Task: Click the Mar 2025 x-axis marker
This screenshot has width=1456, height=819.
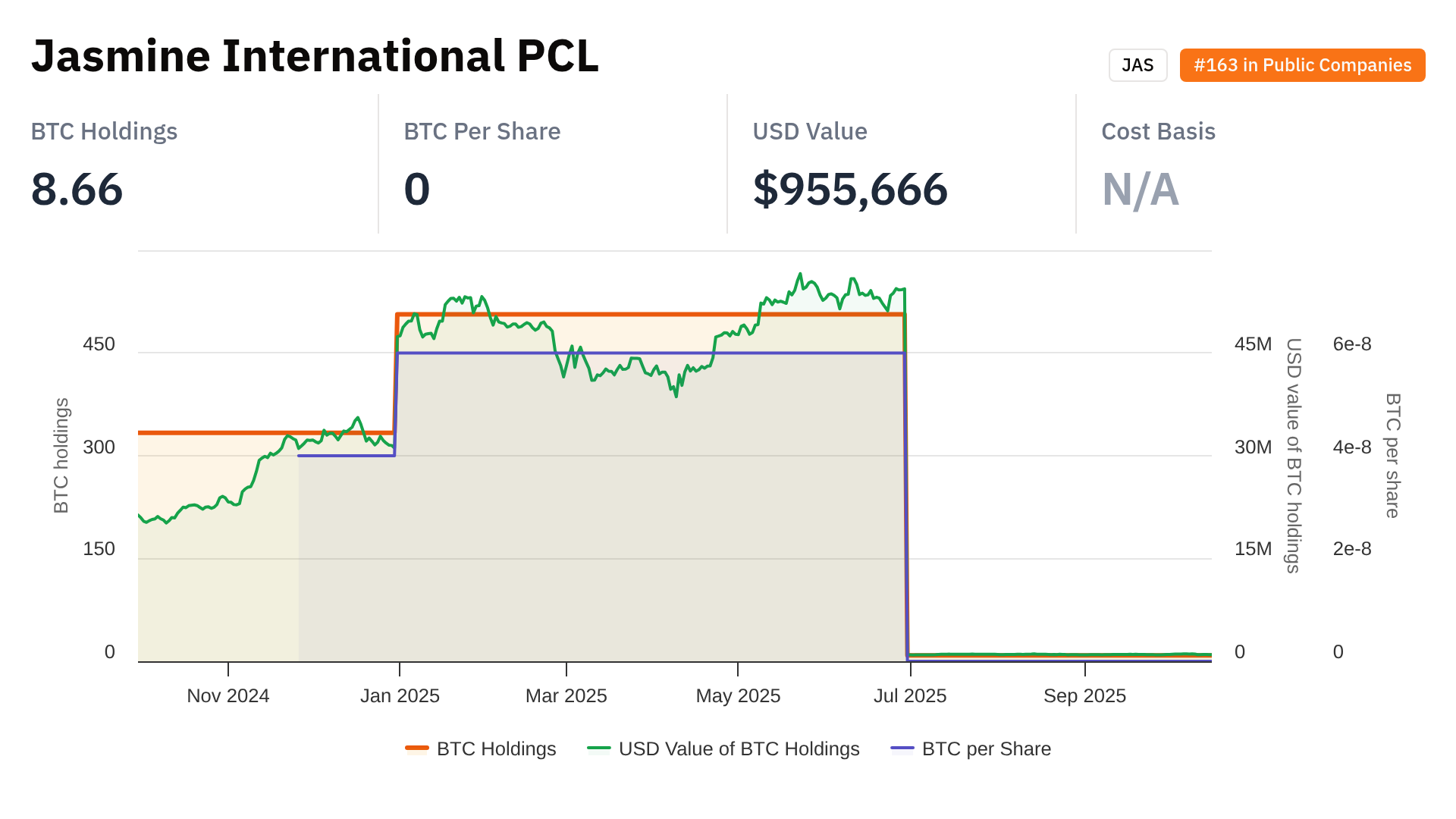Action: (566, 696)
